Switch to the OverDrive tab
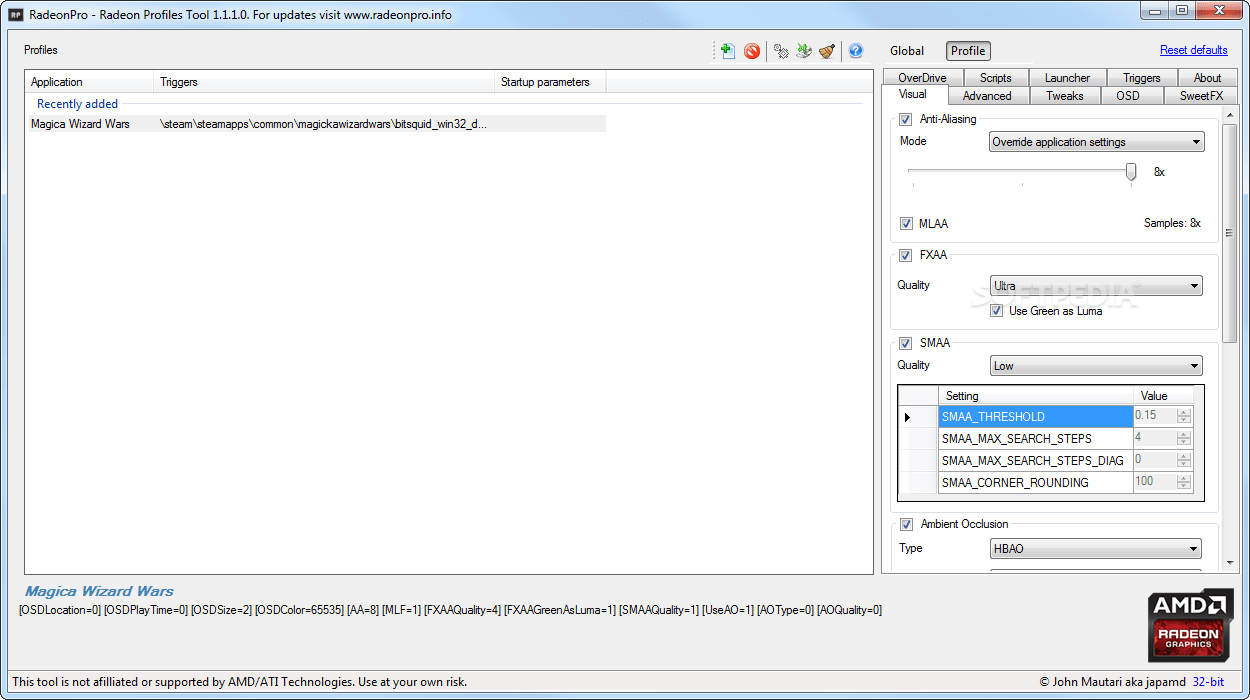The width and height of the screenshot is (1250, 700). [x=922, y=78]
